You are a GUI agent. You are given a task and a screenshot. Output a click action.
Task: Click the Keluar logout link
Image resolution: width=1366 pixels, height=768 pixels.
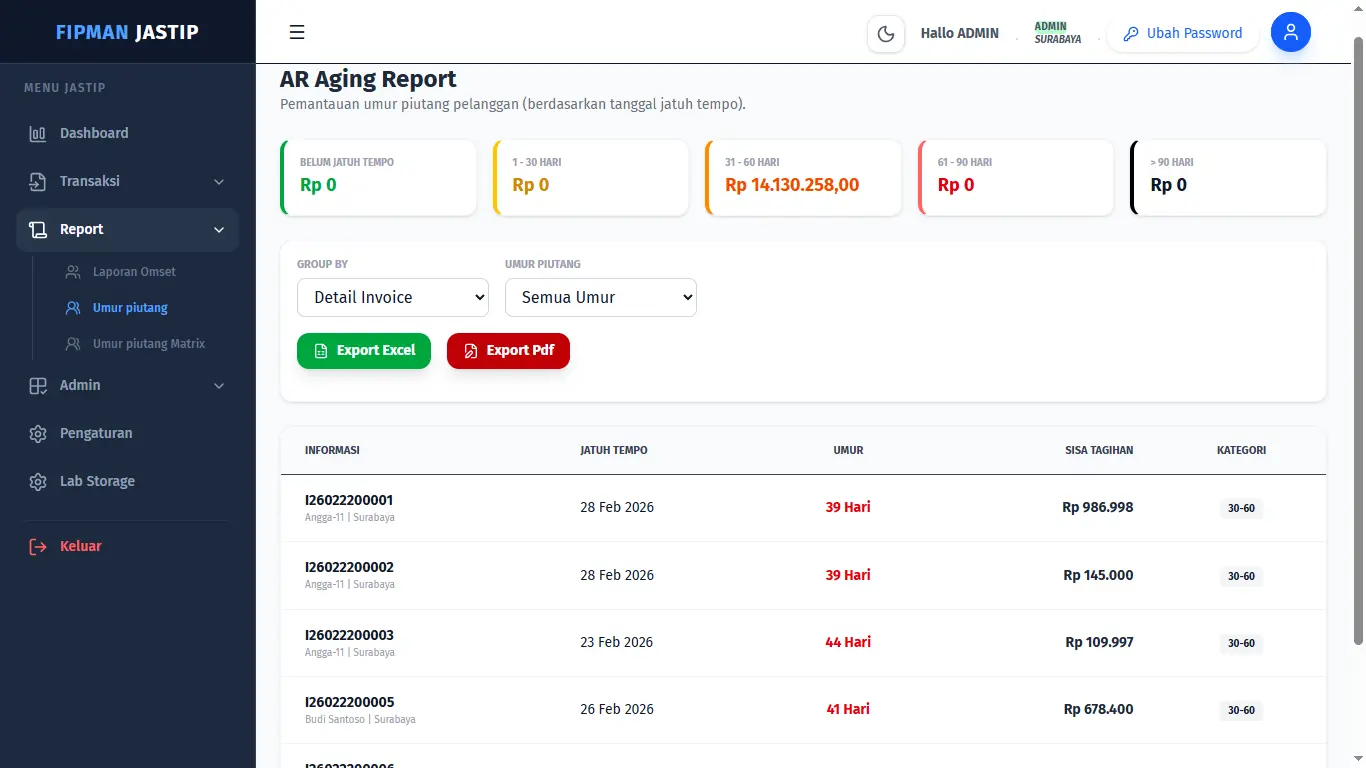tap(128, 546)
